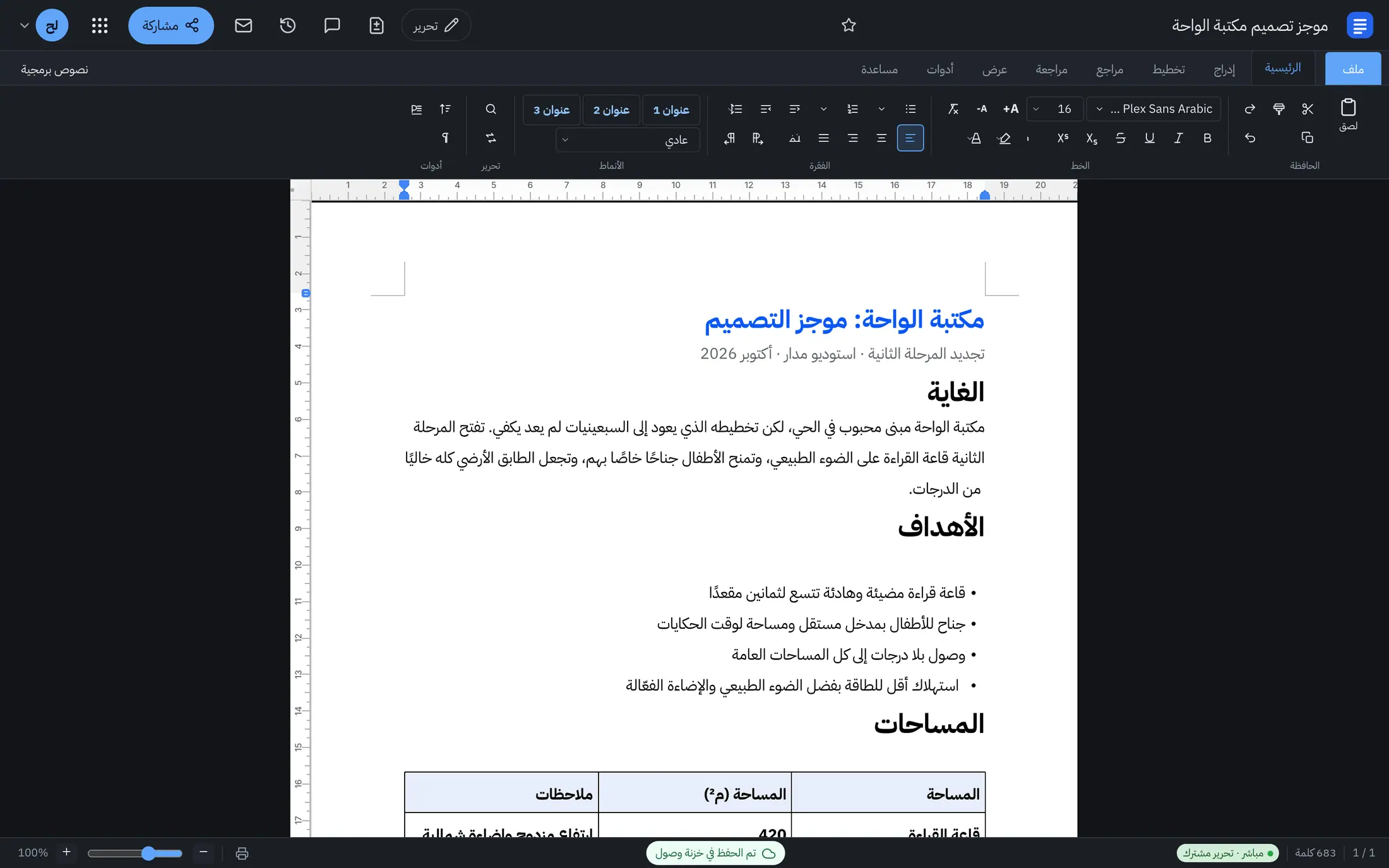Open the ملف tab
Viewport: 1389px width, 868px height.
(1353, 68)
